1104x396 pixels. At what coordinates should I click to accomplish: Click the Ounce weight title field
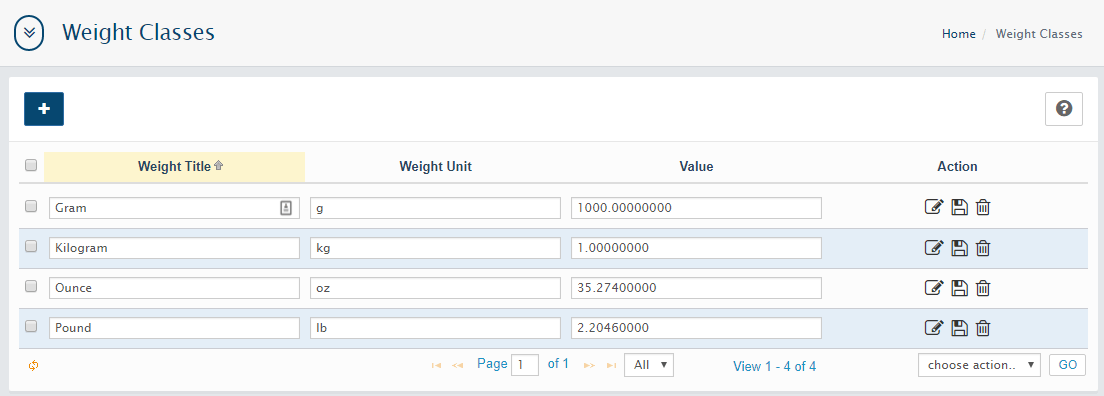point(175,288)
